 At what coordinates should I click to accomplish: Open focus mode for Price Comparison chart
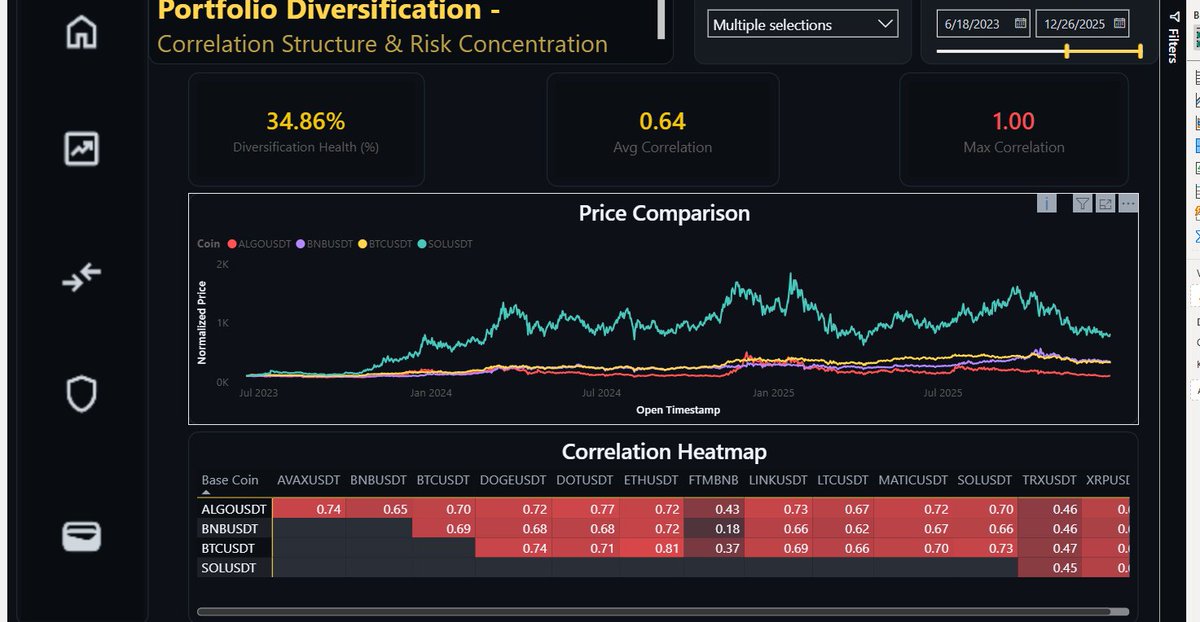click(x=1105, y=204)
